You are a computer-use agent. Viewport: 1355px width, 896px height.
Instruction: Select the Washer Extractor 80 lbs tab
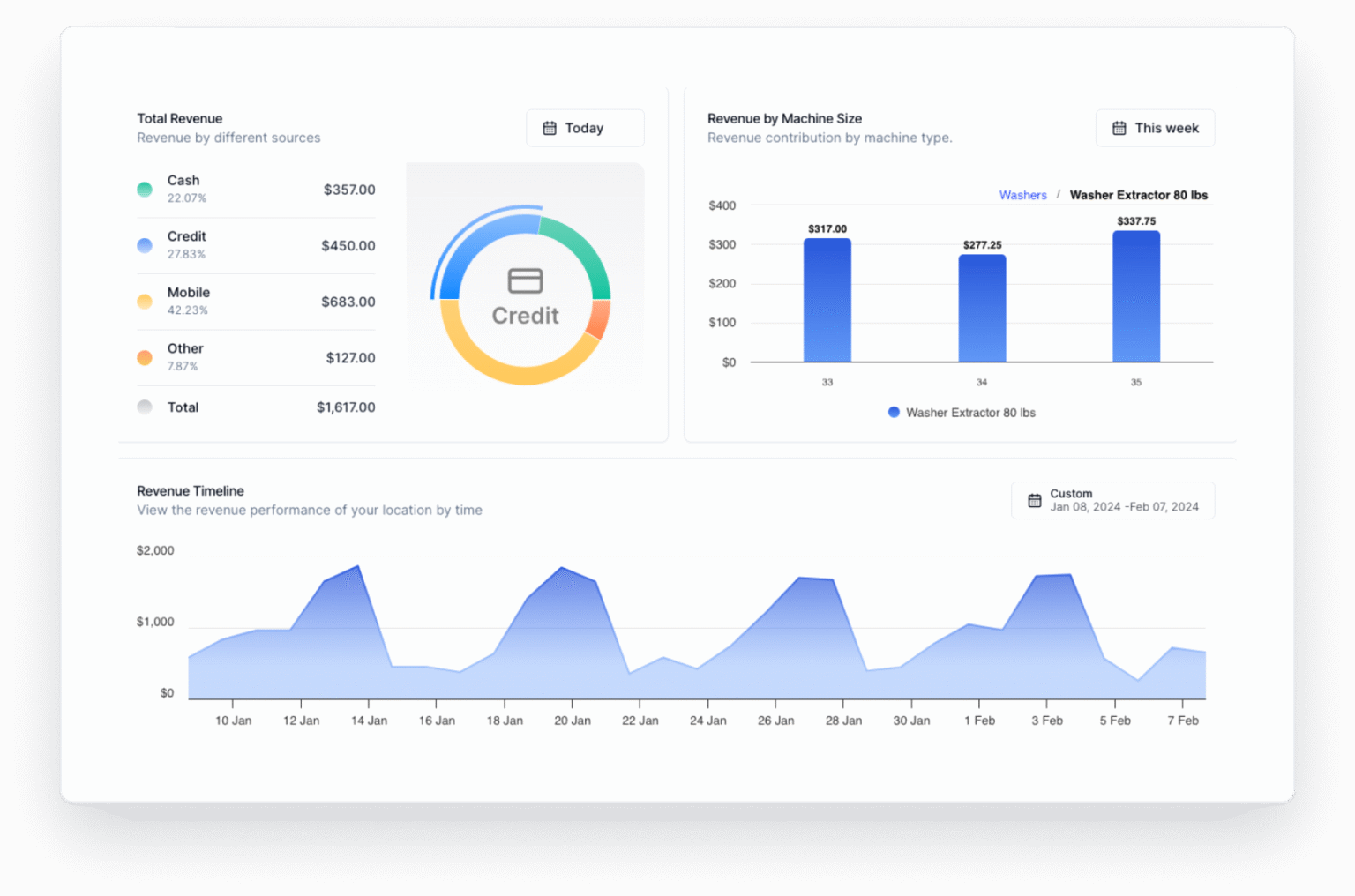[x=1139, y=195]
